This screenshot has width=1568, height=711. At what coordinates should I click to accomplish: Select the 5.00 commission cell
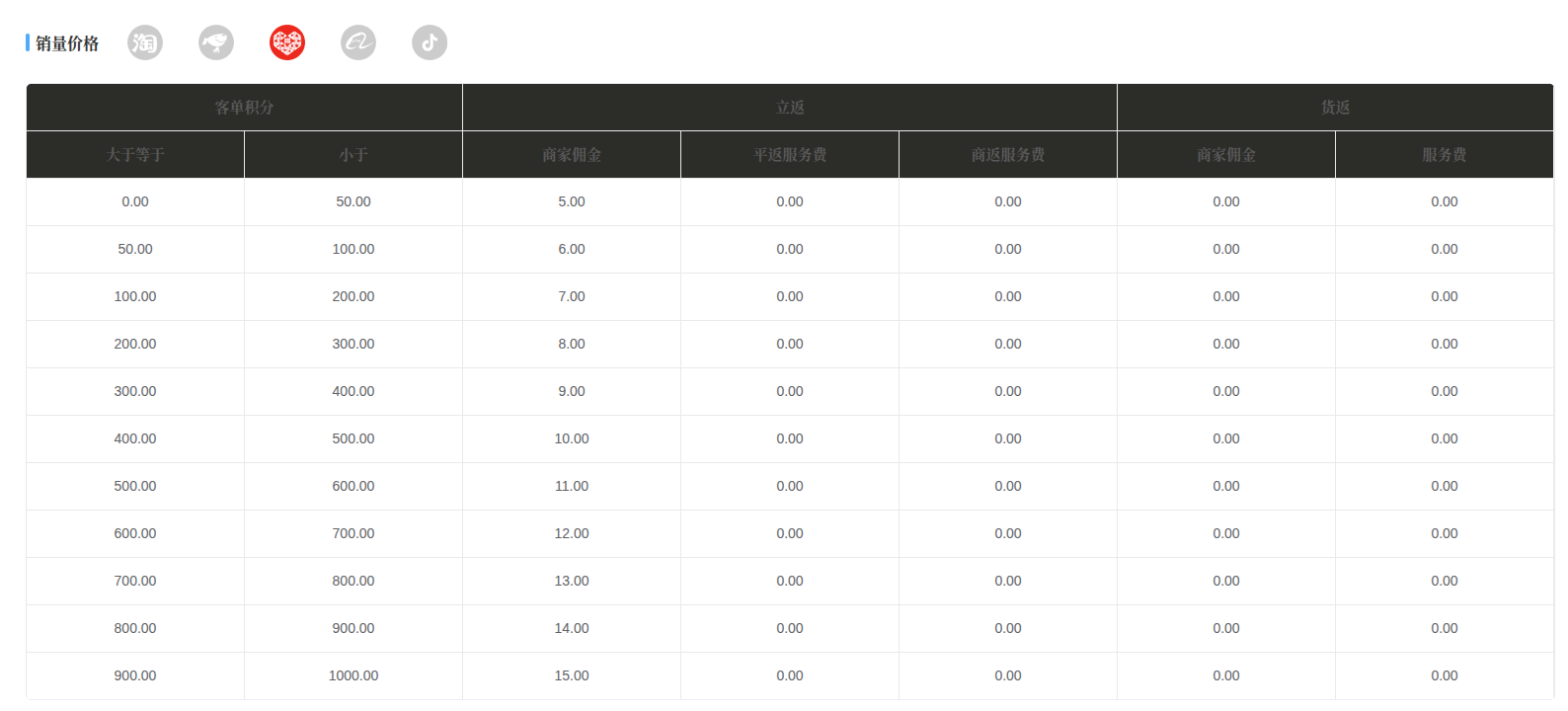pos(572,201)
